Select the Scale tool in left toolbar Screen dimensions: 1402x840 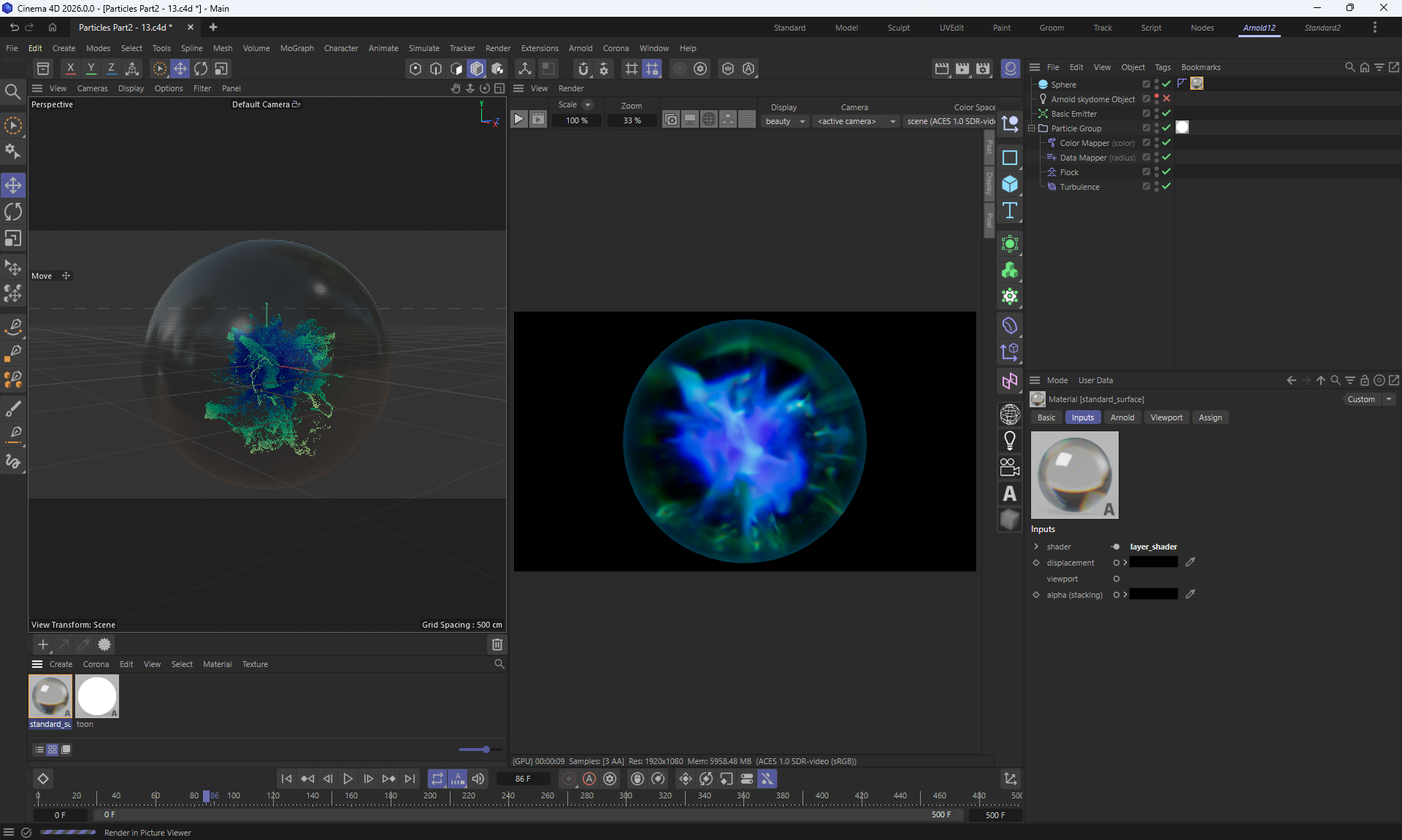click(13, 239)
